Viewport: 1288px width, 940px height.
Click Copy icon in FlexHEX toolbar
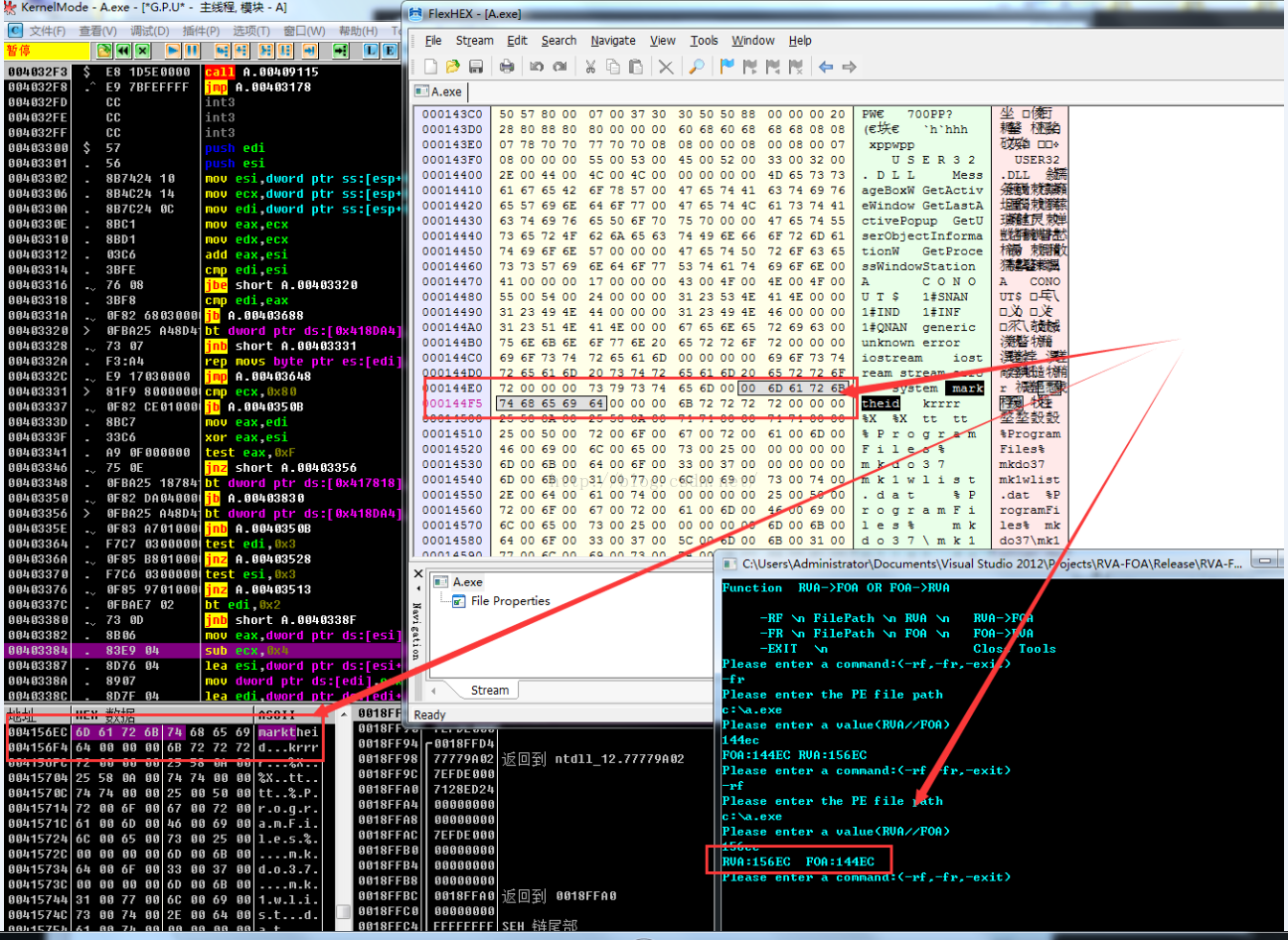(613, 67)
